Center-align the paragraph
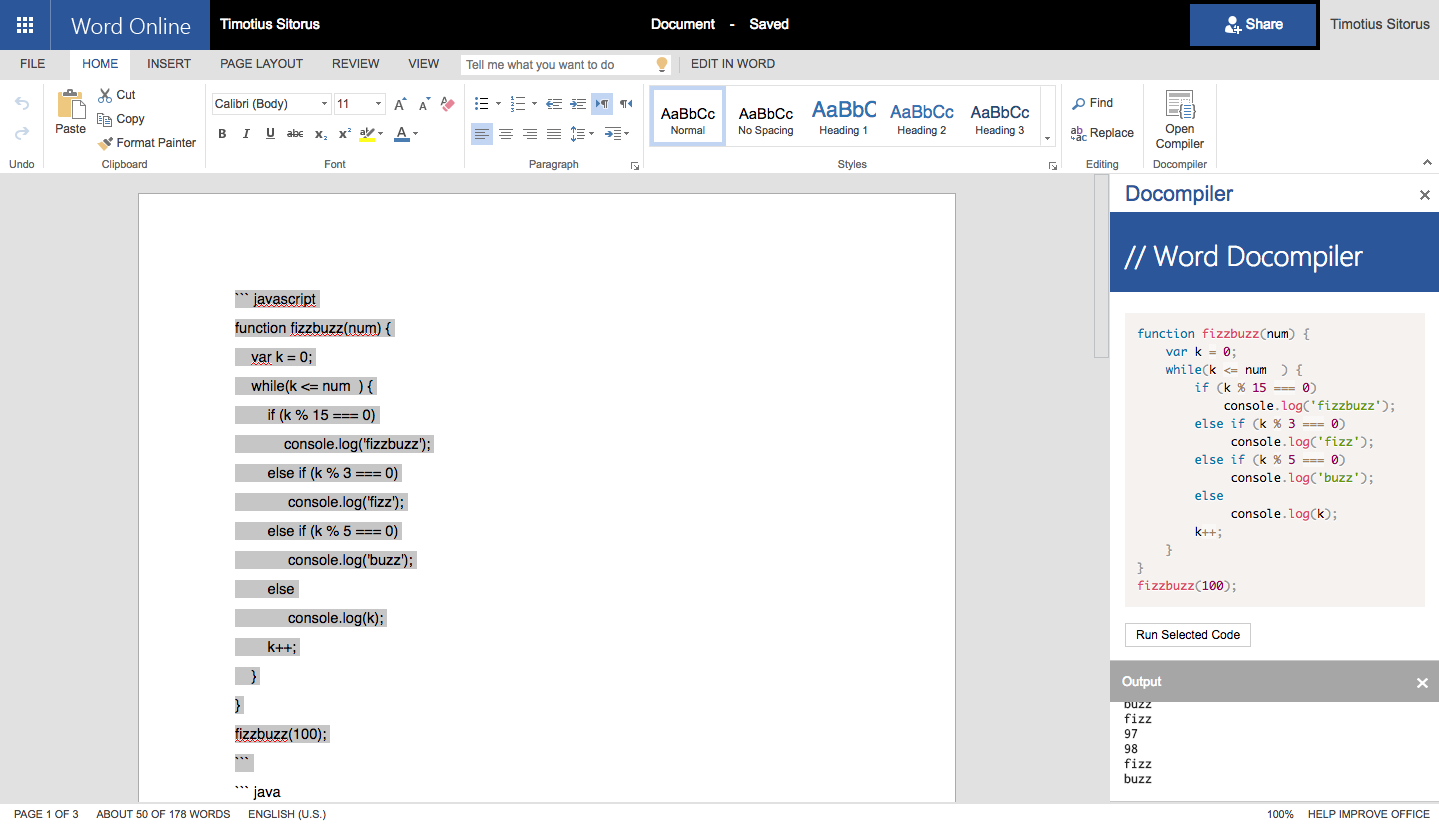This screenshot has width=1439, height=825. 506,134
